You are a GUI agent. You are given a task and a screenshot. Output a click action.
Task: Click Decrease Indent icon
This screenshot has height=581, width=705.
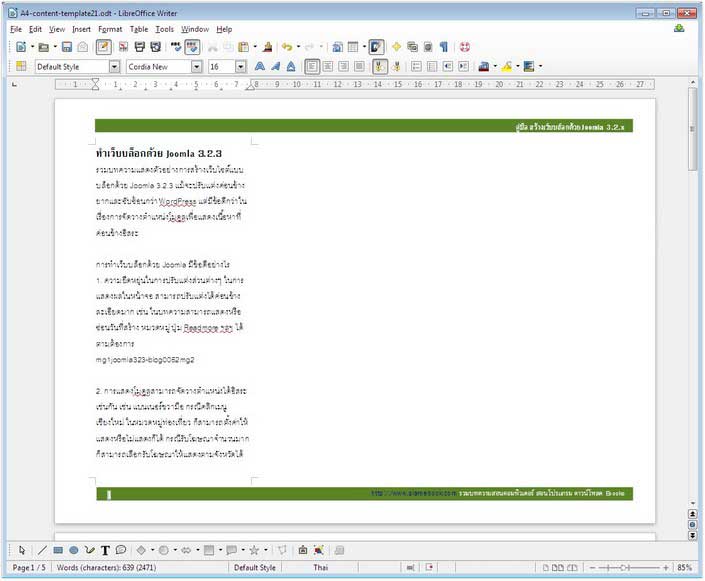(x=448, y=67)
